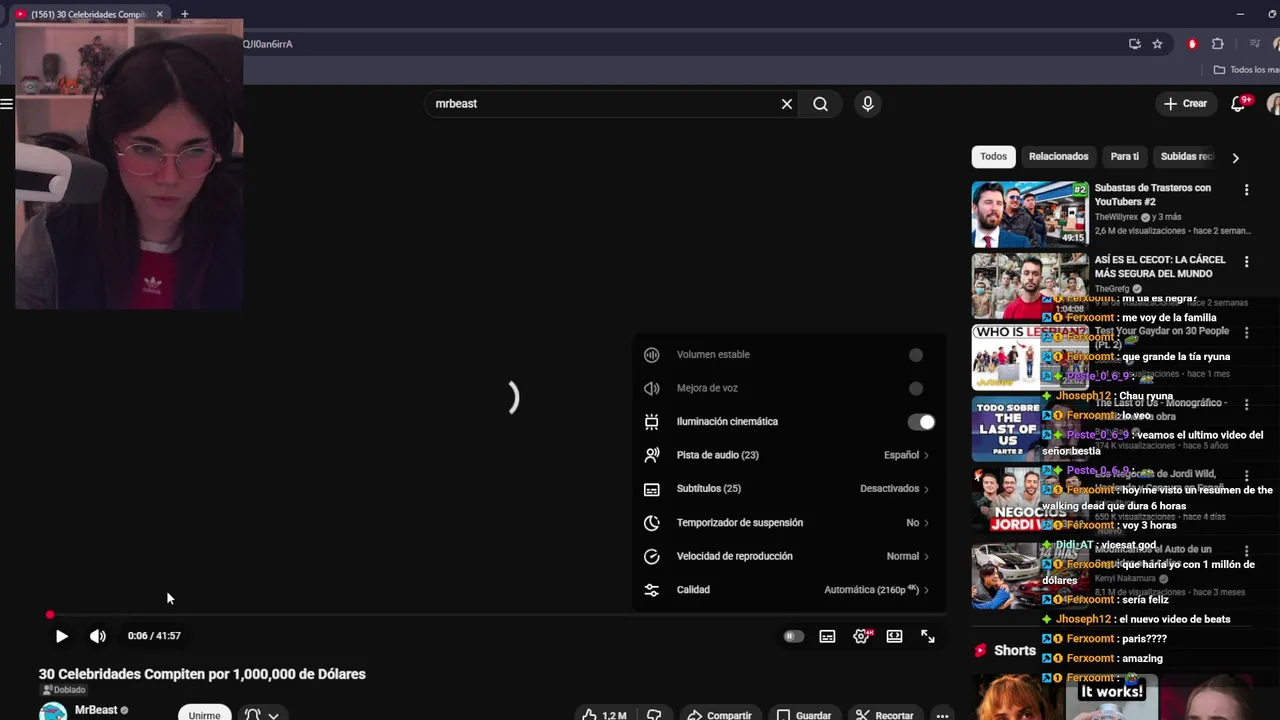Open options for The Last of Us video
Screen dimensions: 1280x720
[x=1246, y=405]
